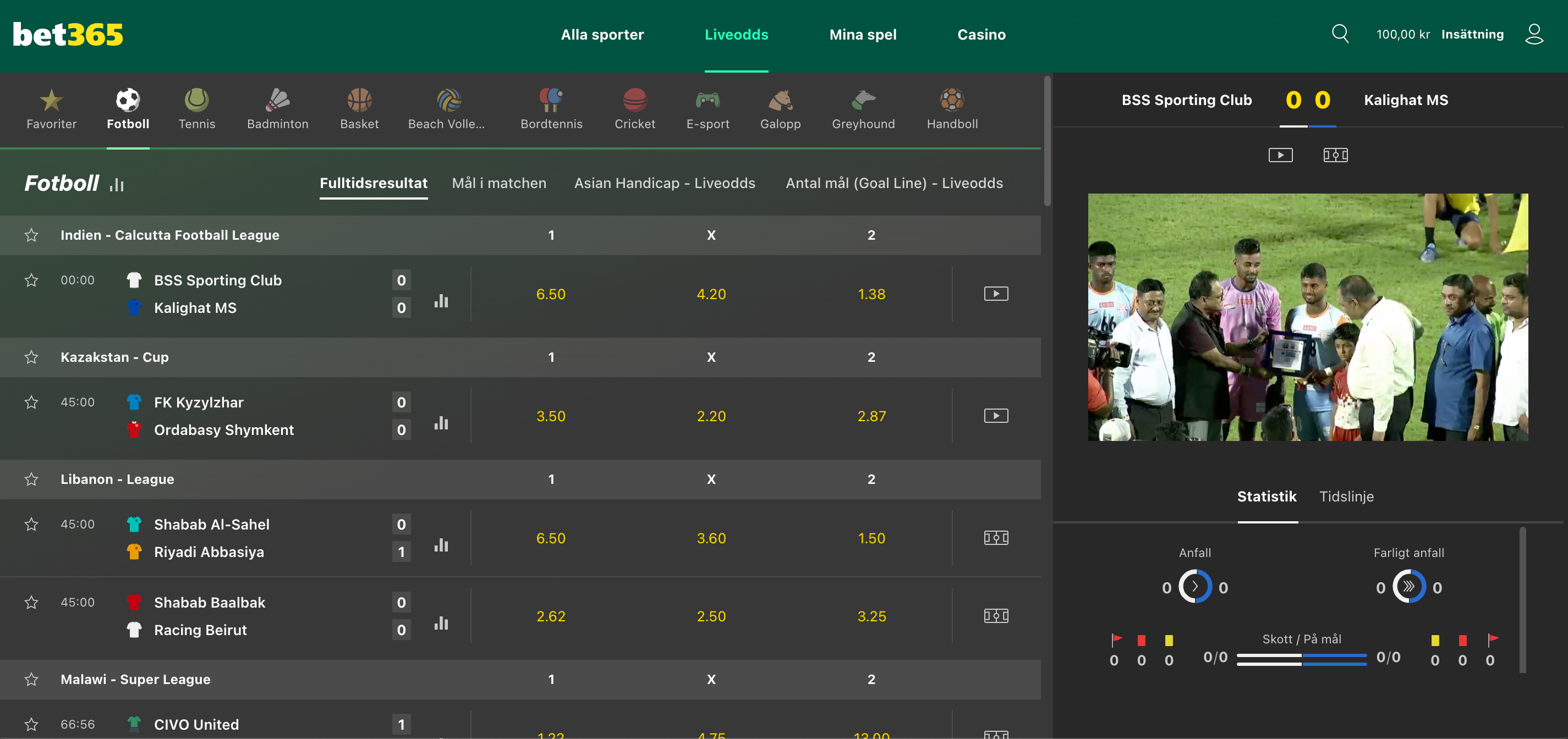Click the live video stream thumbnail

(1307, 317)
